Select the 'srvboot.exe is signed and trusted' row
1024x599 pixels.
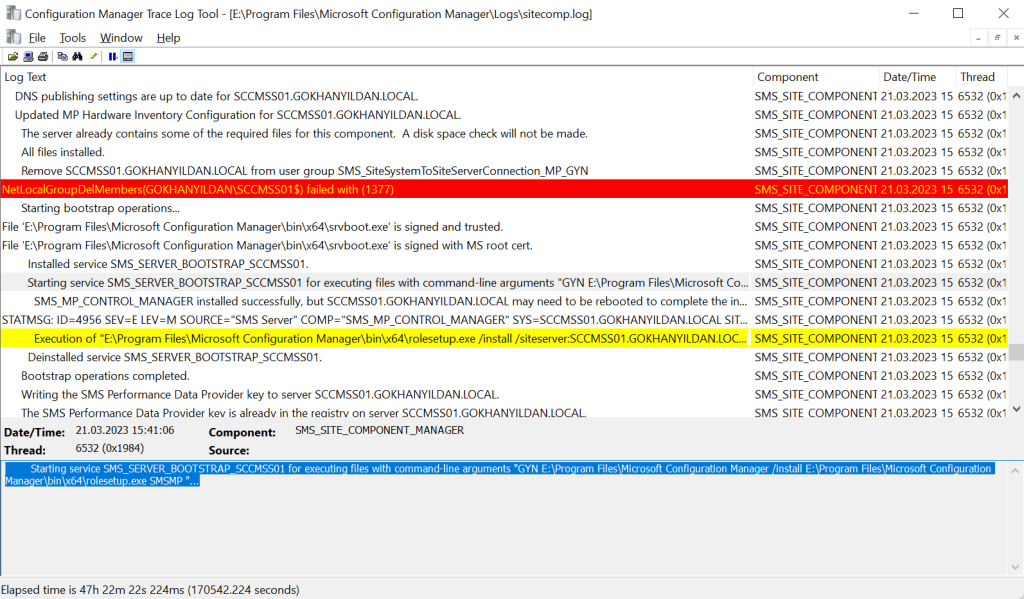[x=504, y=227]
